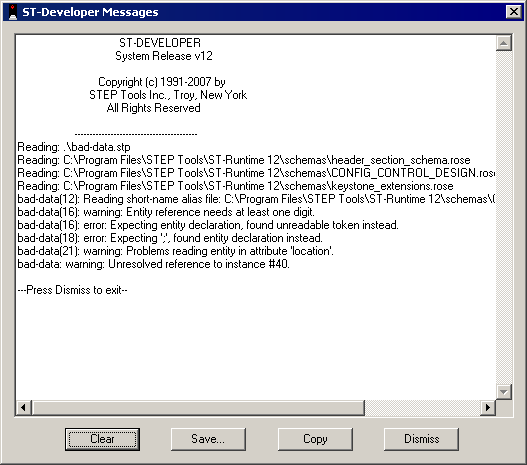Click the CONFIG_CONTROL_DESIGN reading line
This screenshot has height=465, width=527.
(x=256, y=173)
